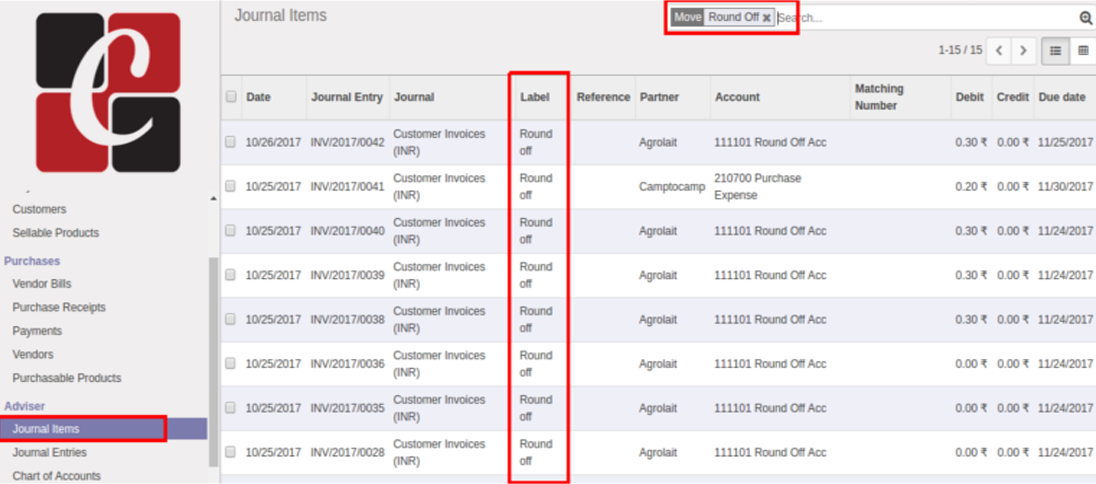Viewport: 1096px width, 484px height.
Task: Sort by the Reference column header
Action: pyautogui.click(x=603, y=97)
